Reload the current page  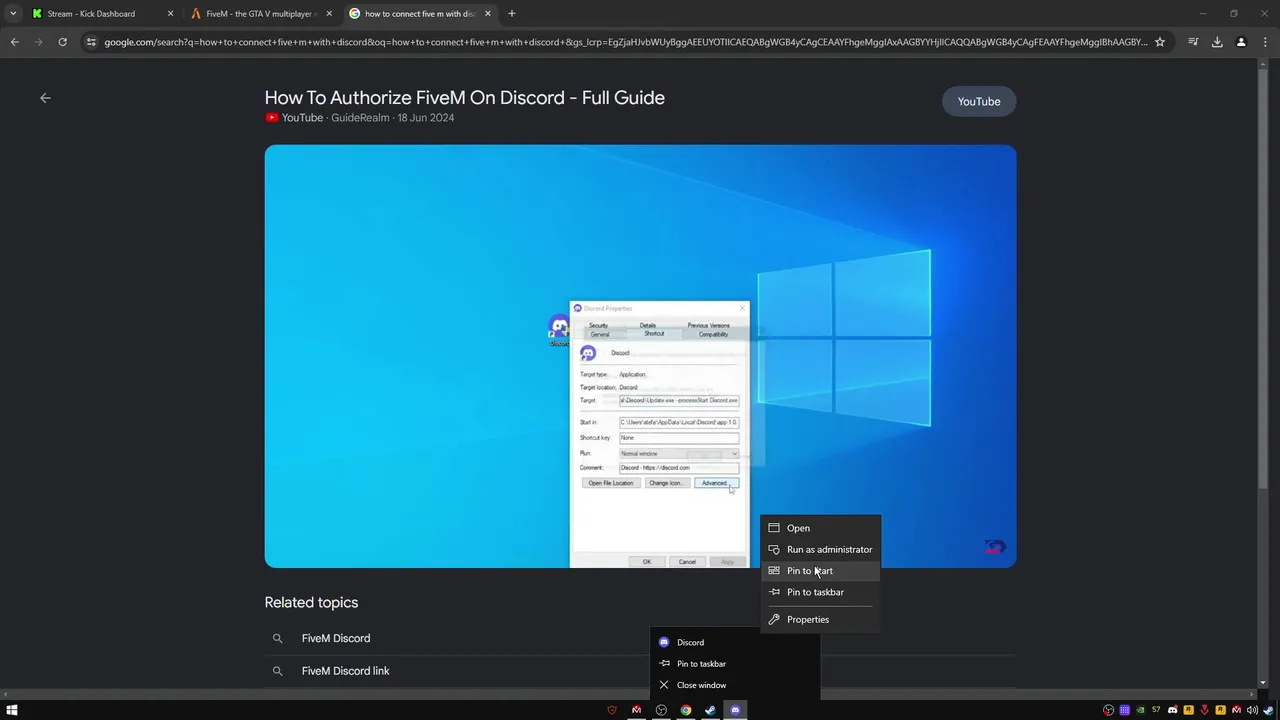[x=62, y=42]
